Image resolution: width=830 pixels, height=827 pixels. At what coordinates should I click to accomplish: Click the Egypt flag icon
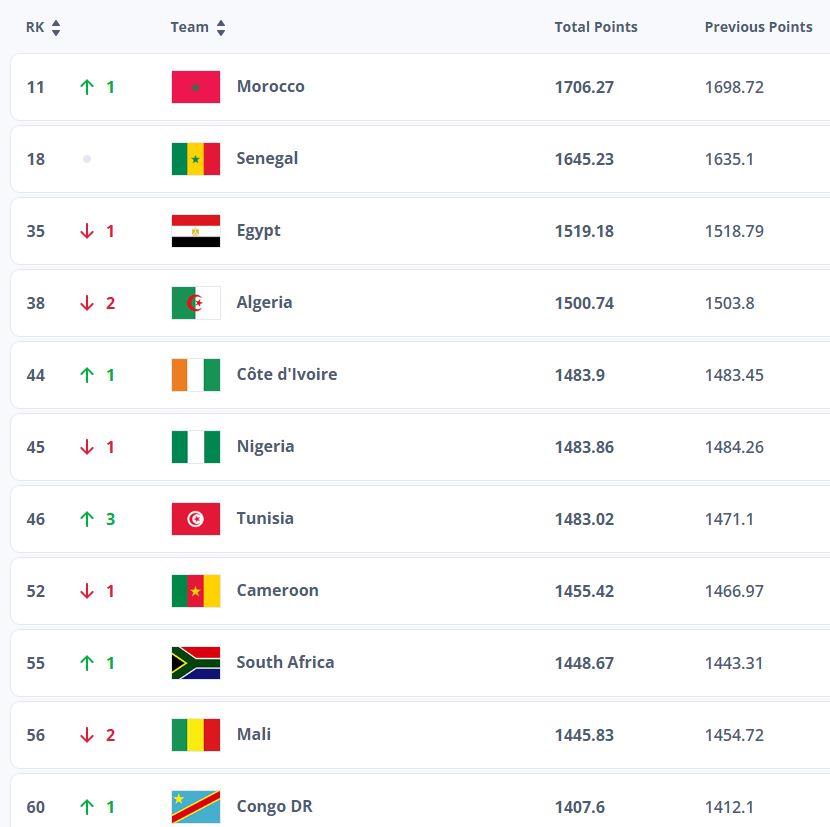pyautogui.click(x=196, y=231)
